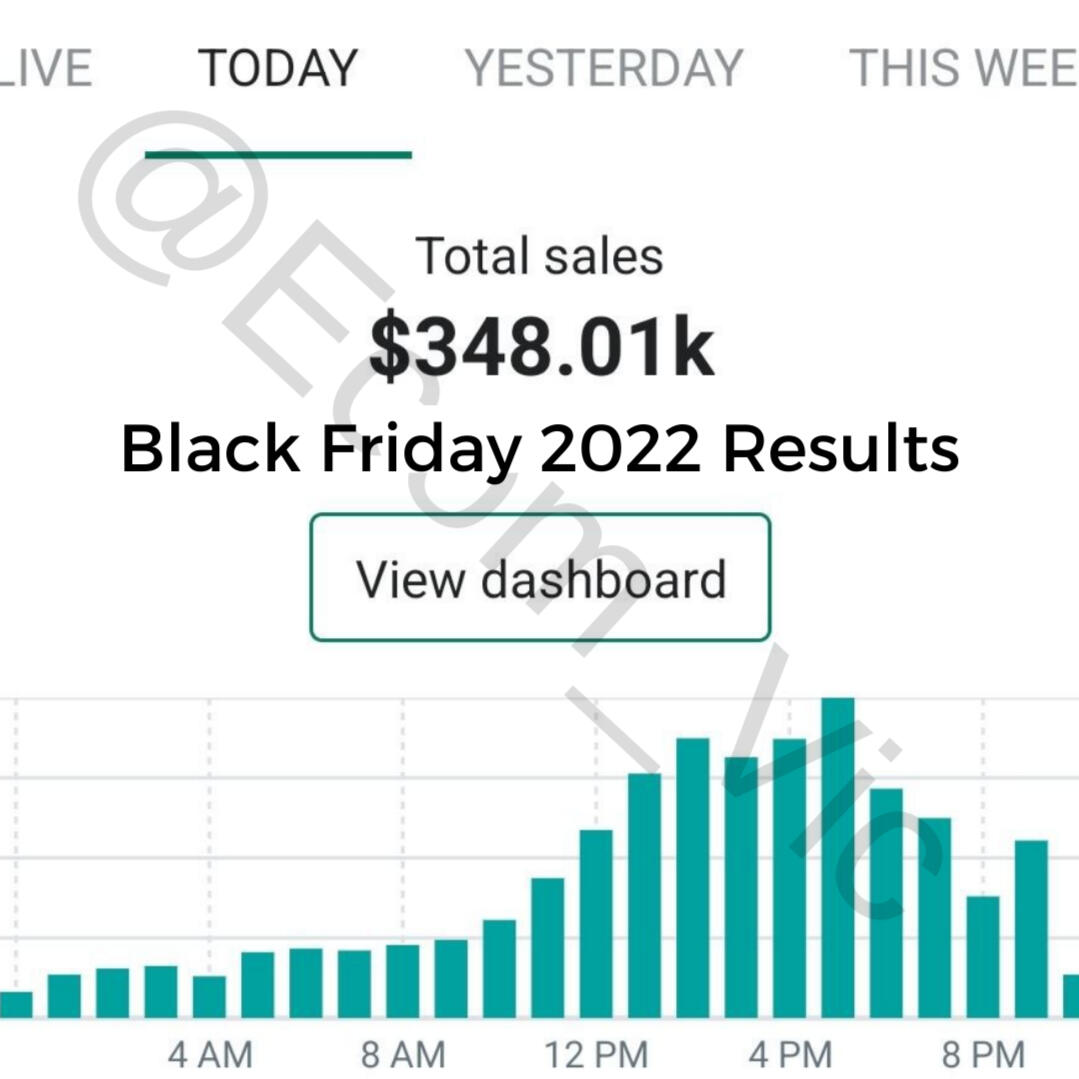Click the $348.01k total sales figure
The height and width of the screenshot is (1079, 1079).
(541, 349)
